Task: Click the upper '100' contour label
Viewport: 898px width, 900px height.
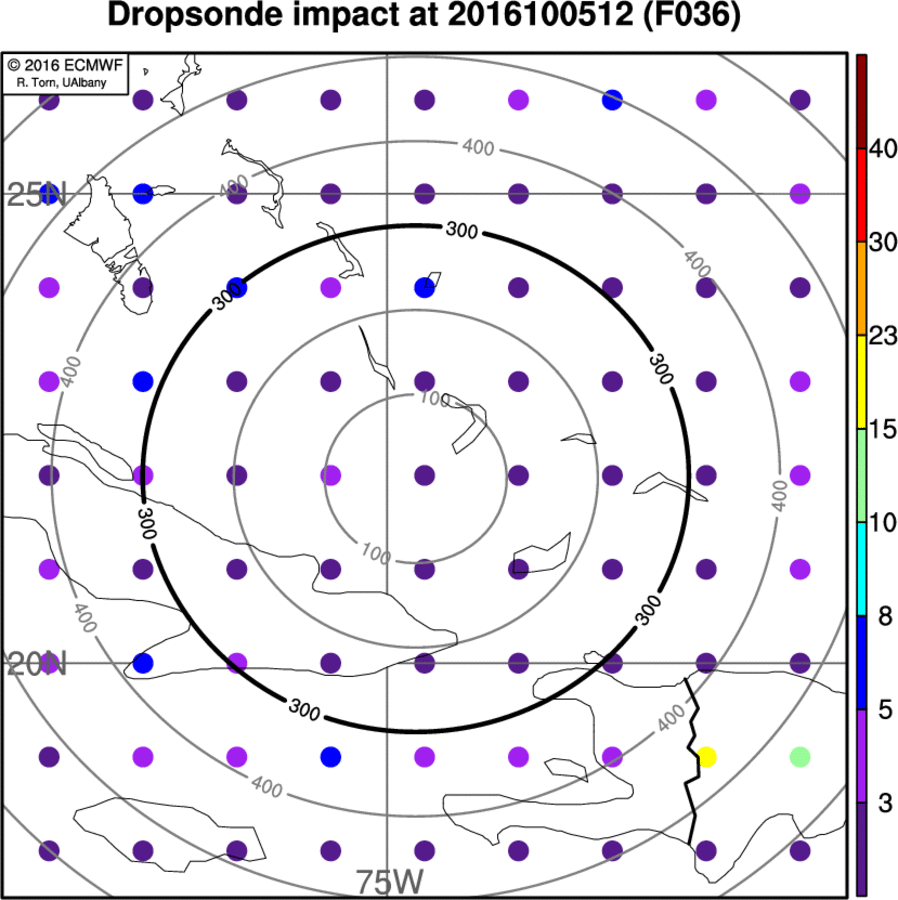Action: 434,398
